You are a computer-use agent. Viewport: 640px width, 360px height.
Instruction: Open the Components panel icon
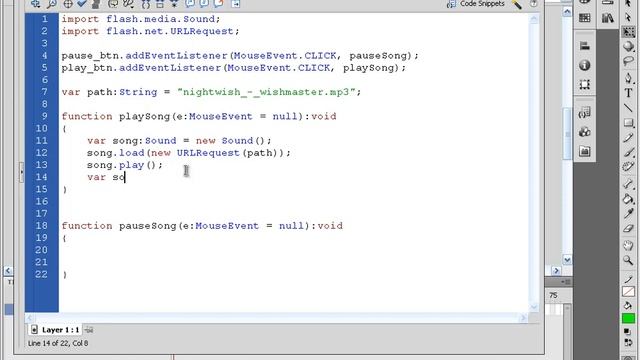[x=584, y=132]
